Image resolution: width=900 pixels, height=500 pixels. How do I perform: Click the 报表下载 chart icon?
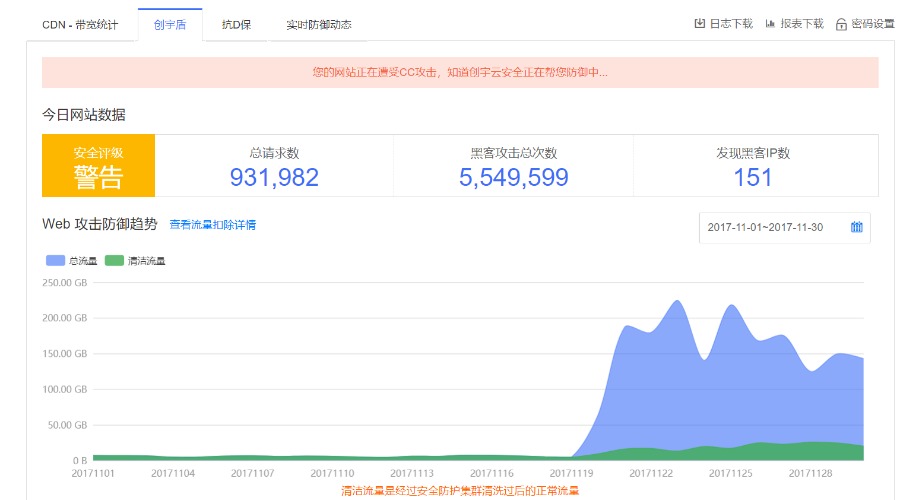tap(770, 24)
